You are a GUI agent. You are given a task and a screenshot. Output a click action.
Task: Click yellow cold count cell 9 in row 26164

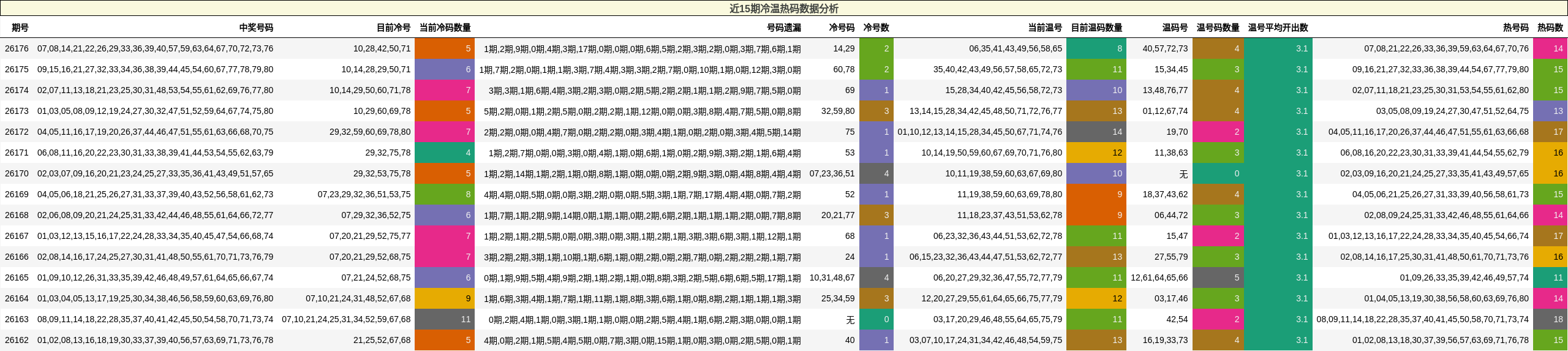point(445,298)
